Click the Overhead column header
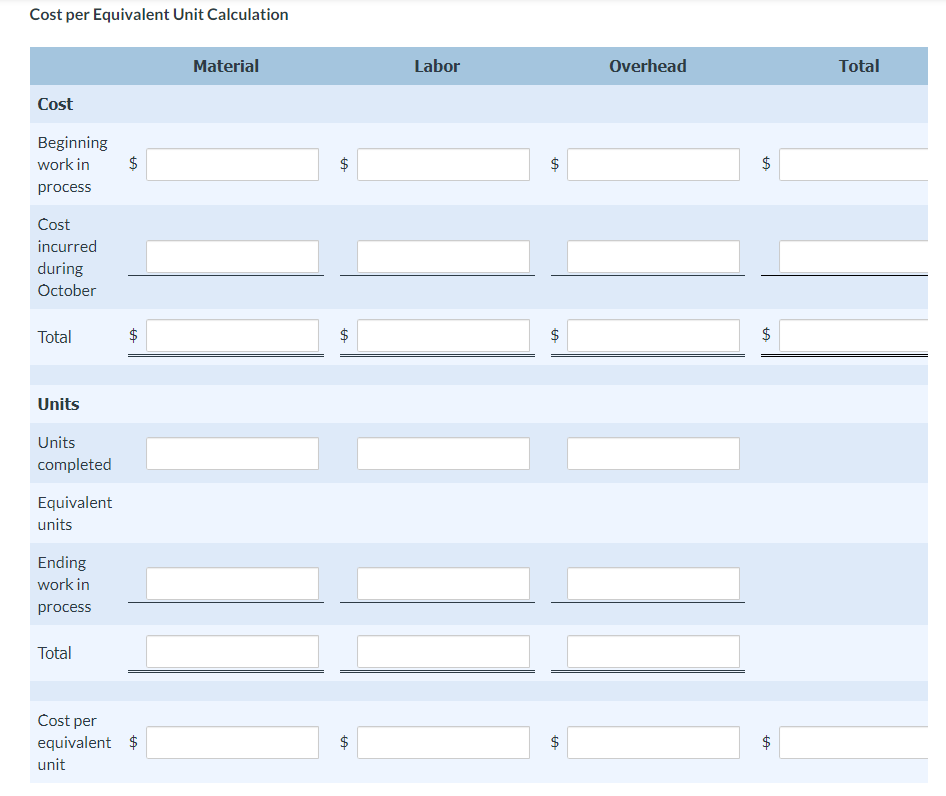 (x=647, y=66)
